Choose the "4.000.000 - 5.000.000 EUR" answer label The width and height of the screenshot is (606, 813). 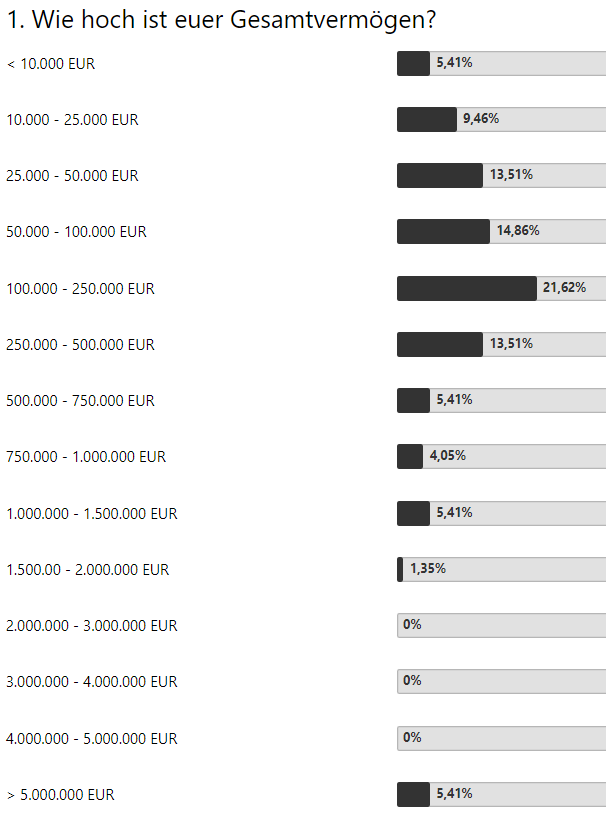pyautogui.click(x=91, y=739)
